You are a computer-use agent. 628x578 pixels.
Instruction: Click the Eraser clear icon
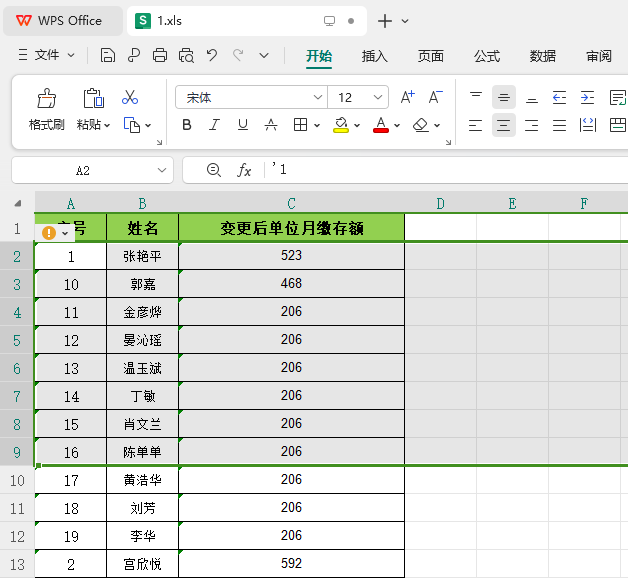coord(421,125)
